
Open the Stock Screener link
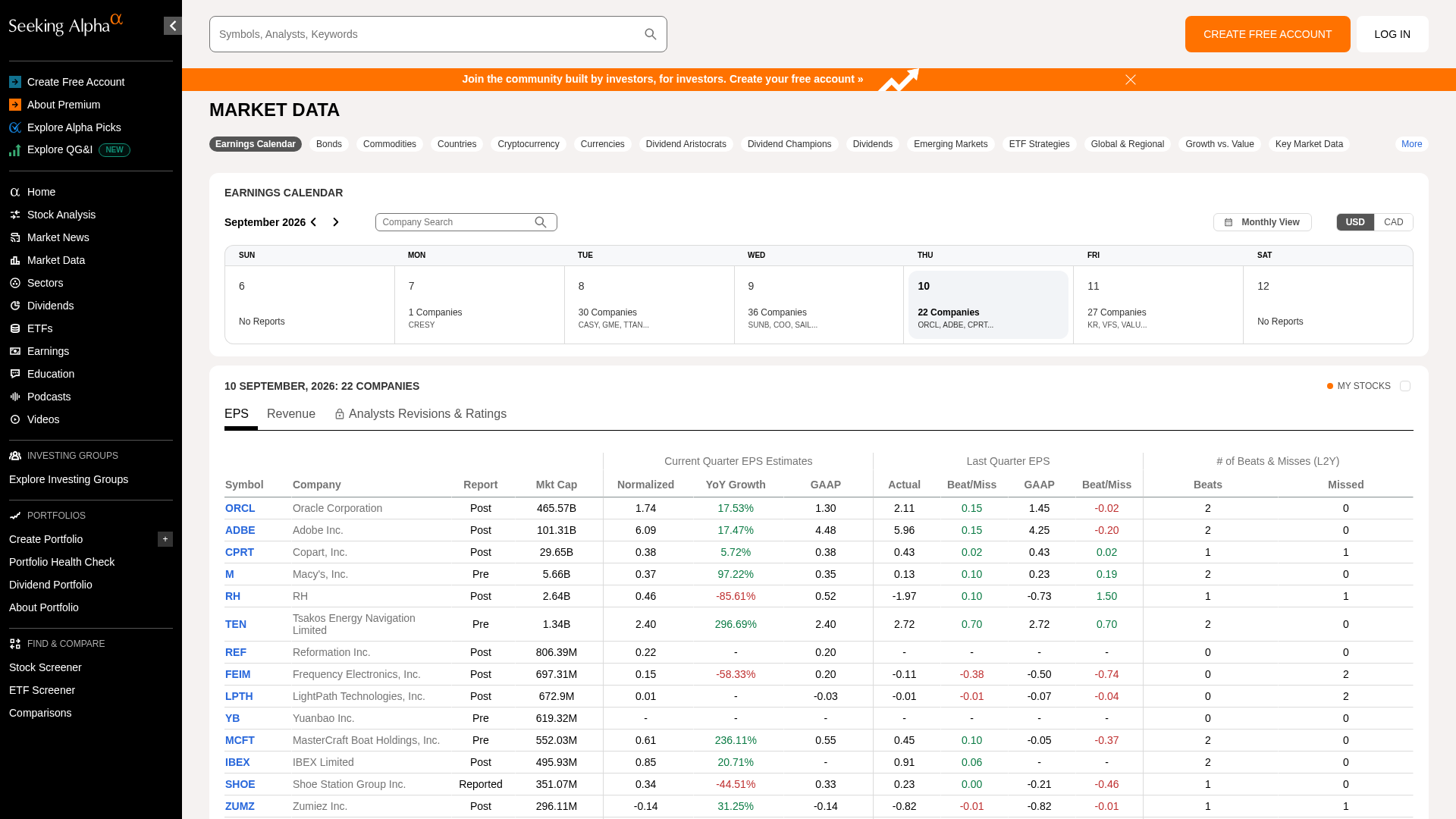45,667
